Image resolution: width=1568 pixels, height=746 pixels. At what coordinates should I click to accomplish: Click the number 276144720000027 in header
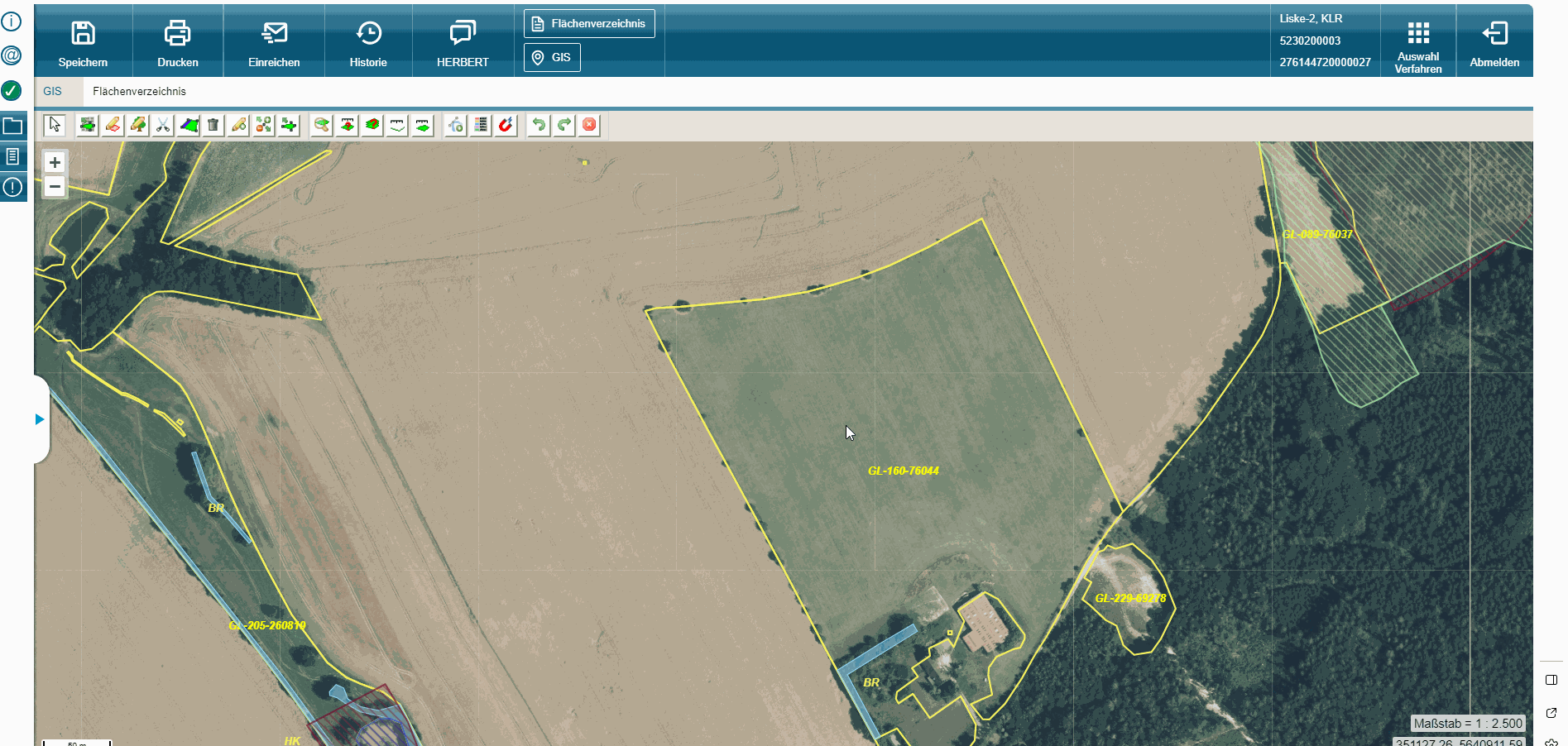pos(1325,62)
